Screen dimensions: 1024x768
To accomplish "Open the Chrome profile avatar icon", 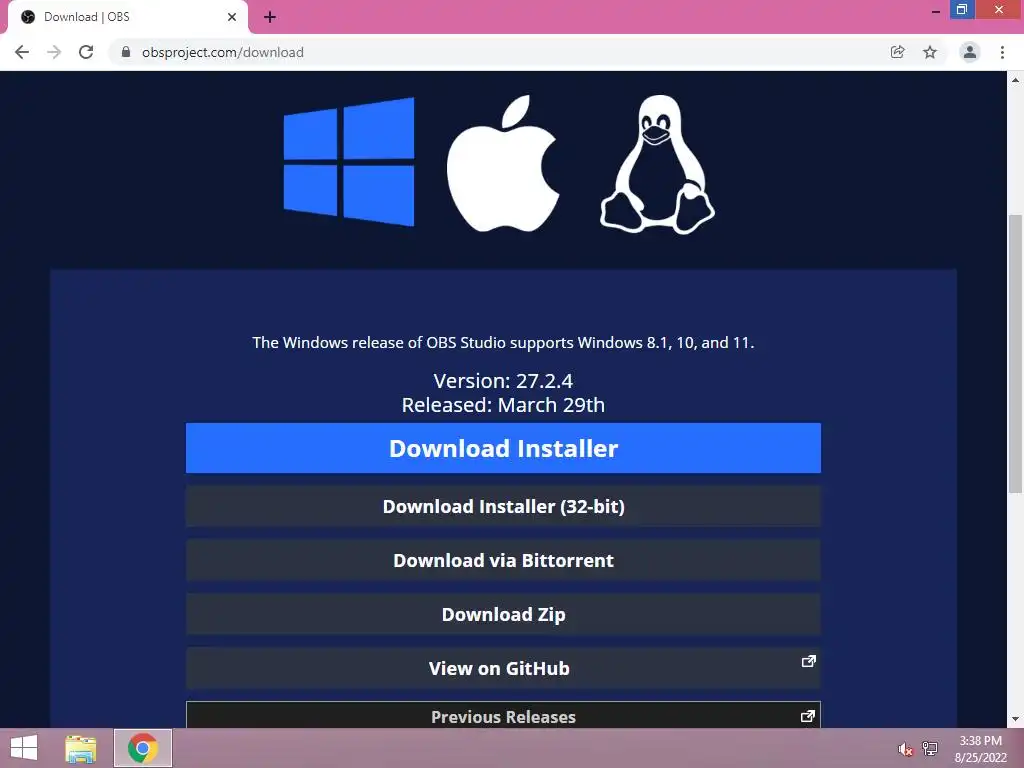I will click(x=970, y=52).
